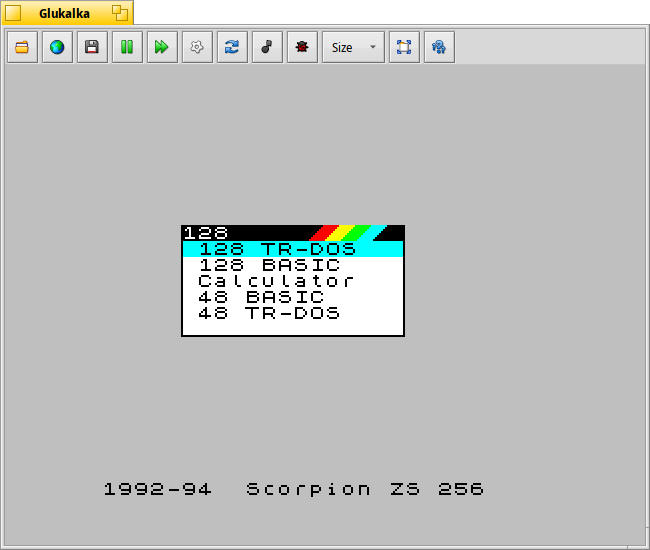Click the zoom button on the Glukalka tab
Viewport: 650px width, 550px height.
coord(120,13)
